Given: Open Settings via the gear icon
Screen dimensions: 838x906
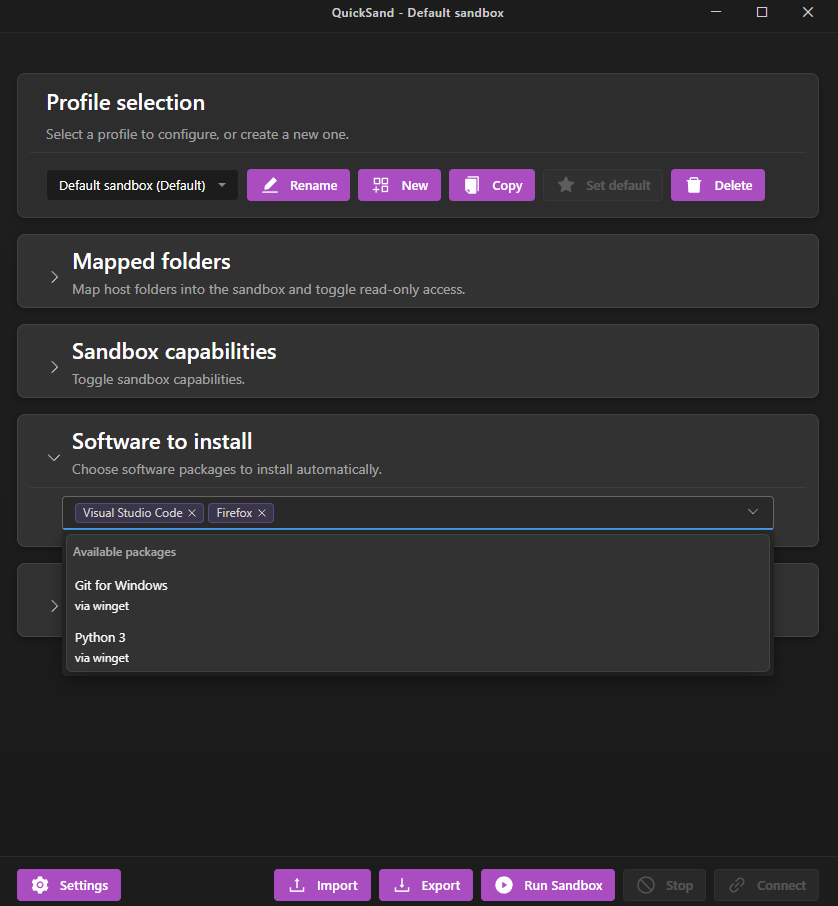Looking at the screenshot, I should click(39, 884).
